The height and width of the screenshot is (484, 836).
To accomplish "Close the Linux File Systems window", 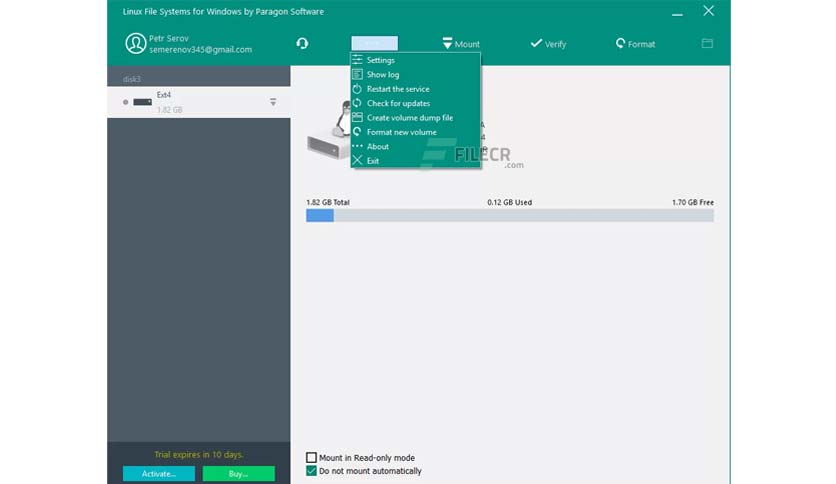I will coord(709,11).
